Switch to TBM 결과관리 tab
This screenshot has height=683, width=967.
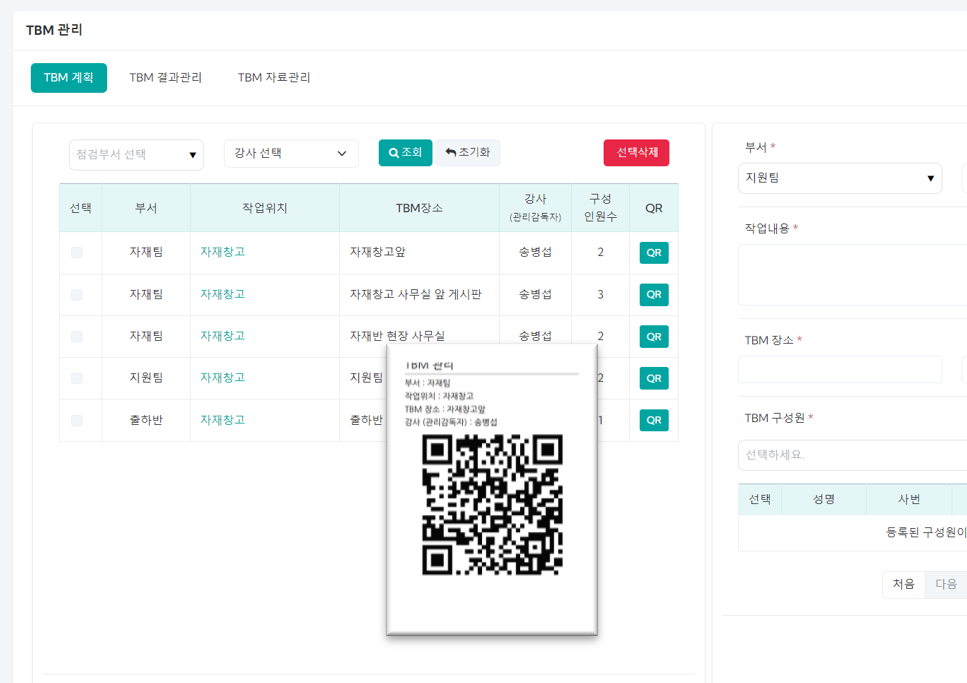(x=166, y=78)
